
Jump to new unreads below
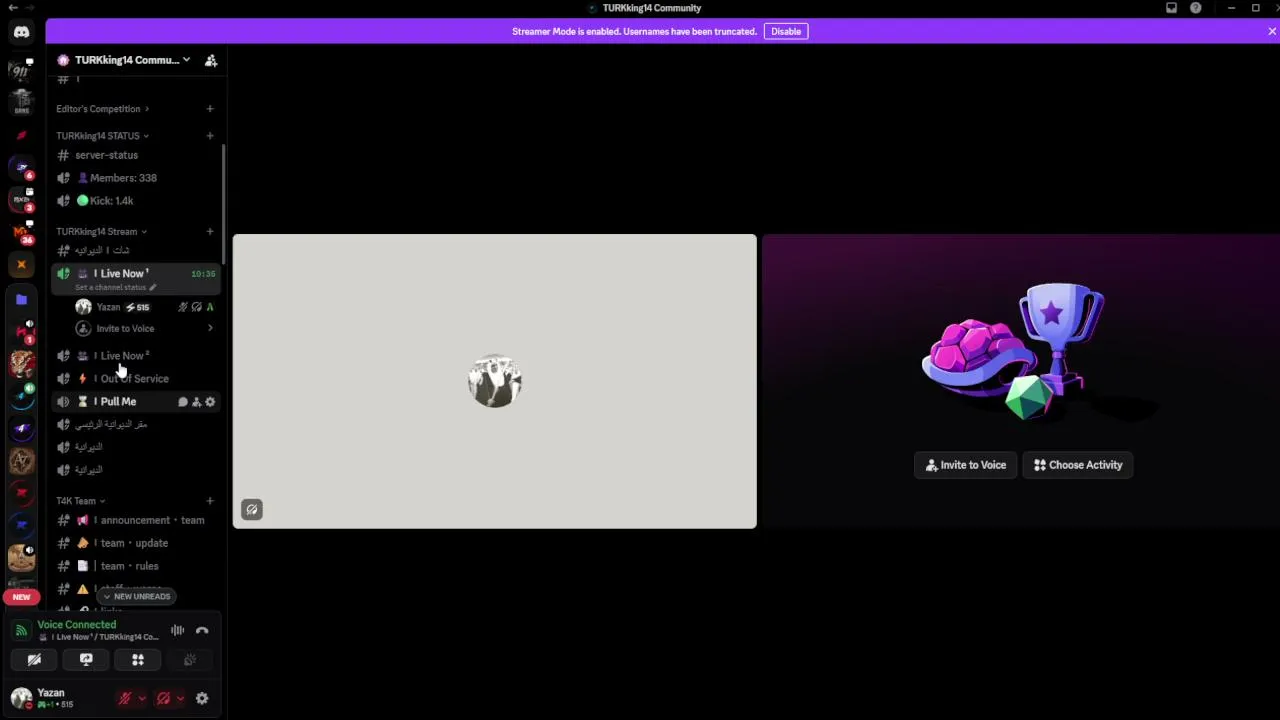point(137,597)
